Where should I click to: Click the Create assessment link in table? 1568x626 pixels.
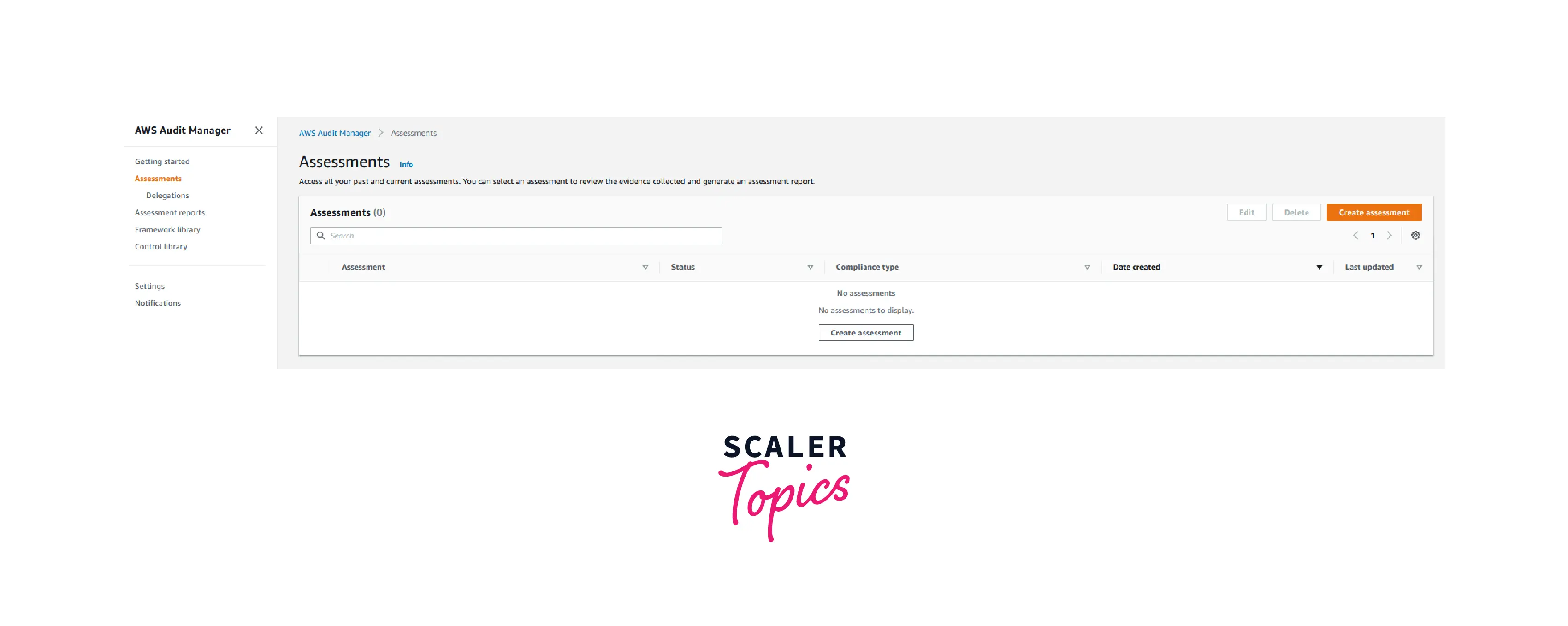tap(865, 332)
